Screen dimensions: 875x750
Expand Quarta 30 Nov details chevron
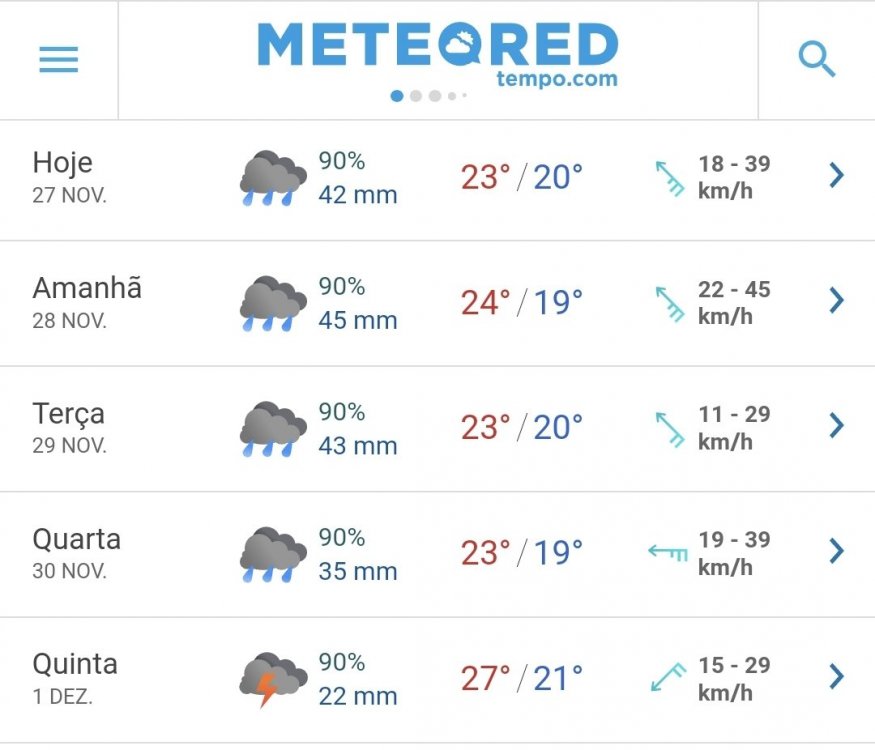point(836,551)
